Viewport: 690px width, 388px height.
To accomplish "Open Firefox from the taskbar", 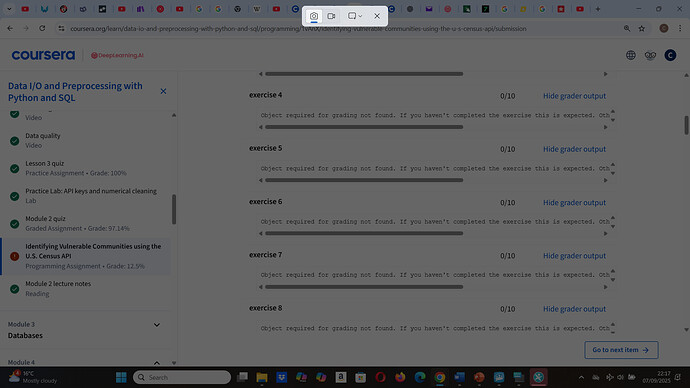I will 400,377.
